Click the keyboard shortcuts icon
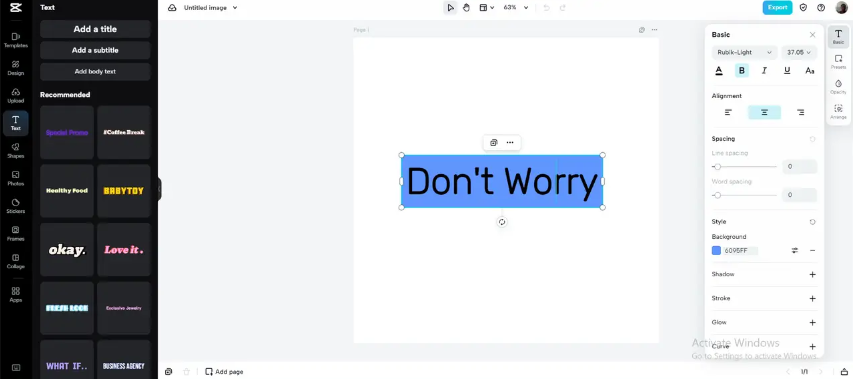The image size is (853, 379). 16,368
